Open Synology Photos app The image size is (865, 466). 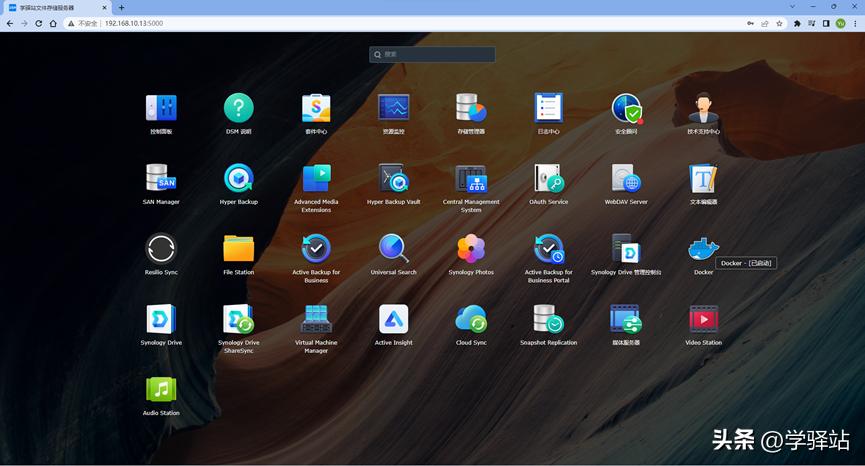(x=471, y=249)
